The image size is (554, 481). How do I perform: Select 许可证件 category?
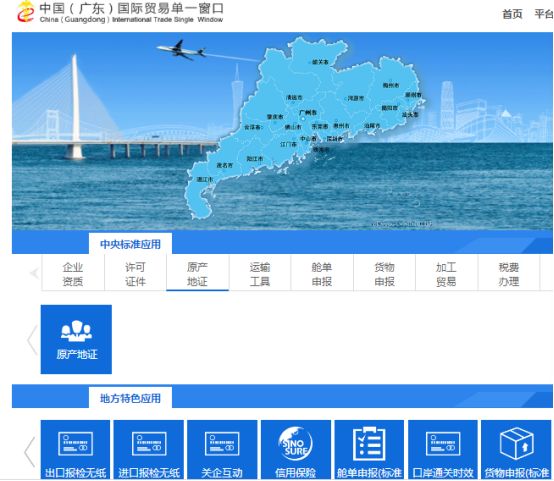coord(135,274)
